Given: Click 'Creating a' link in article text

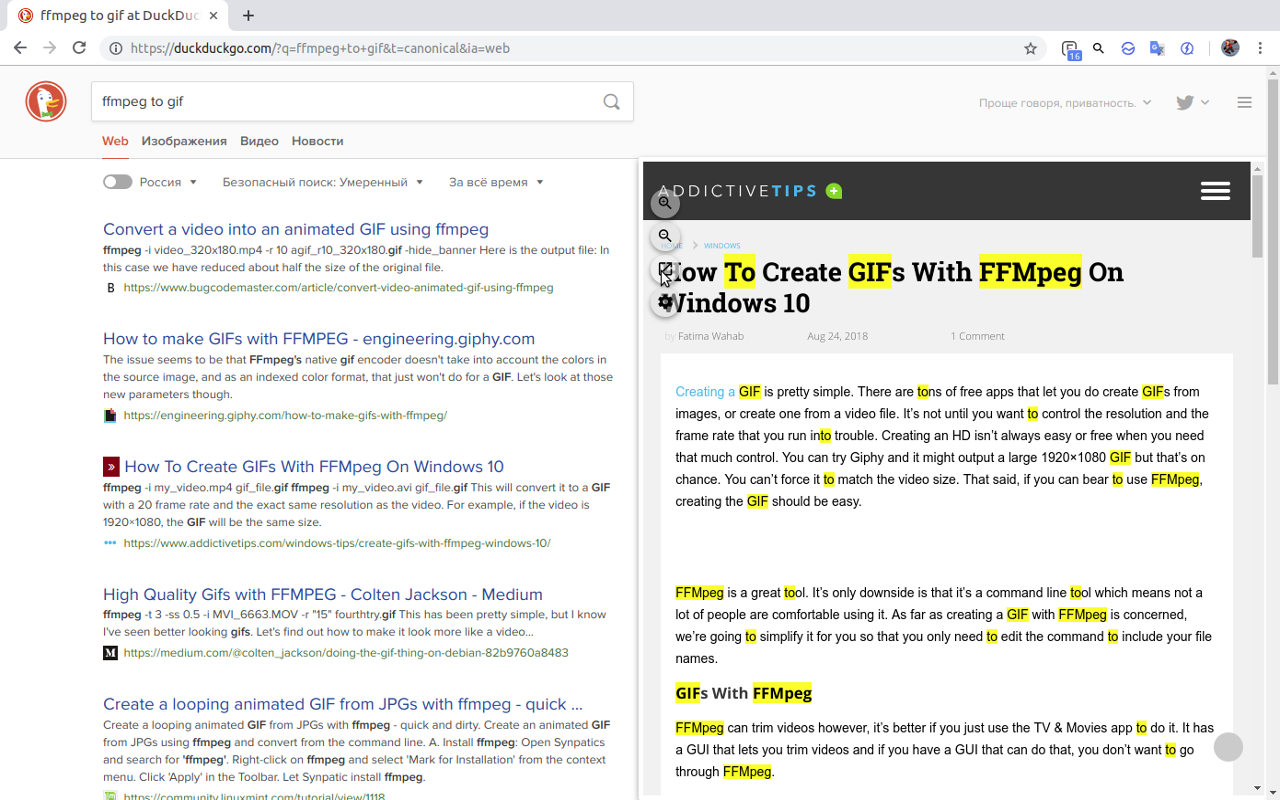Looking at the screenshot, I should pos(705,392).
